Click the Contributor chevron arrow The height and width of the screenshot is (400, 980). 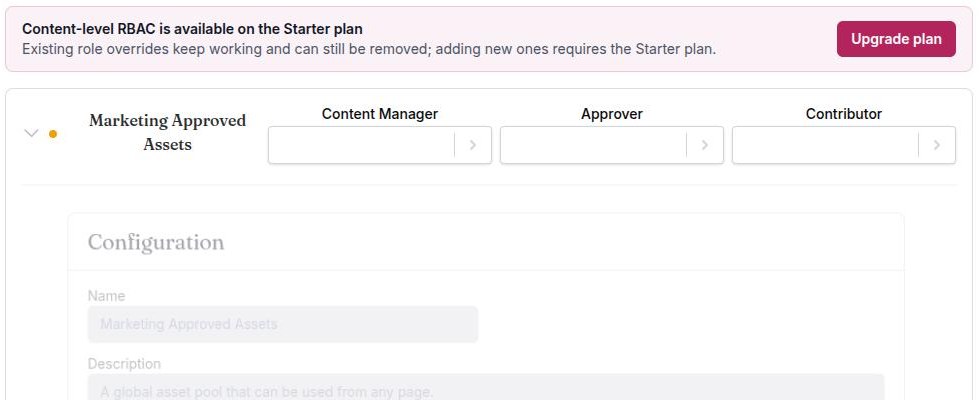937,145
